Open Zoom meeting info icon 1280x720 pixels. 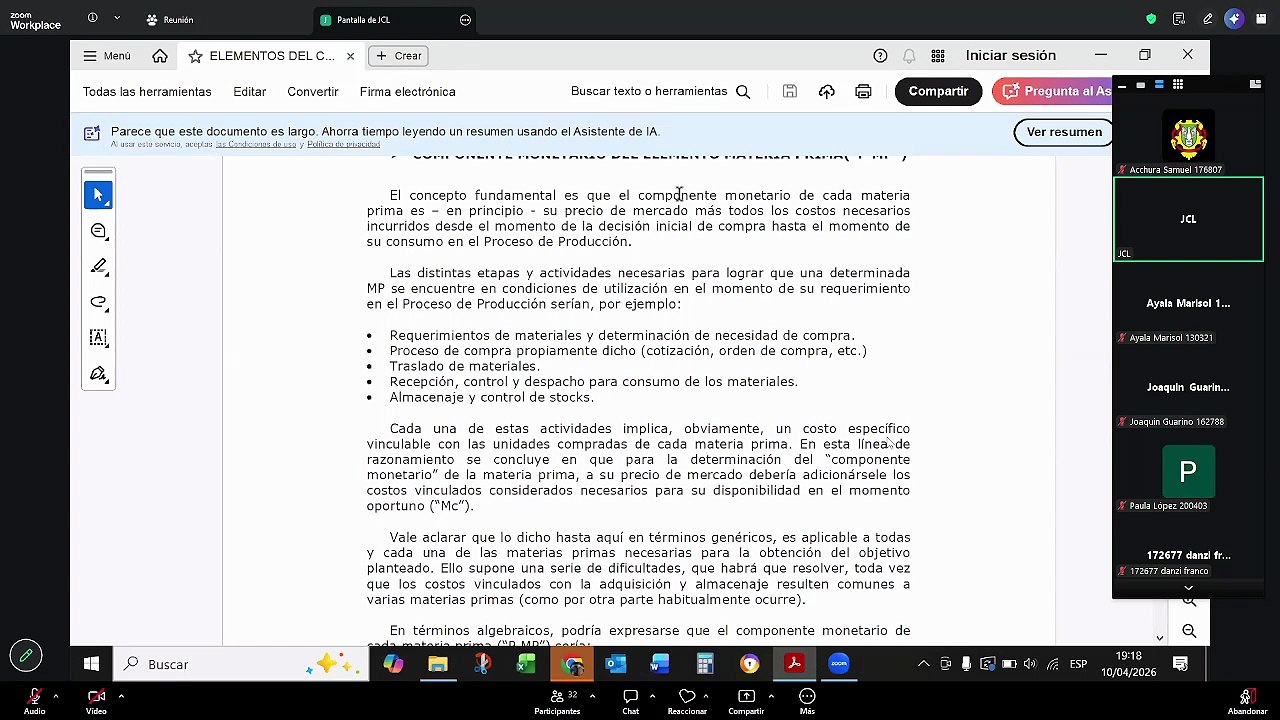click(92, 18)
